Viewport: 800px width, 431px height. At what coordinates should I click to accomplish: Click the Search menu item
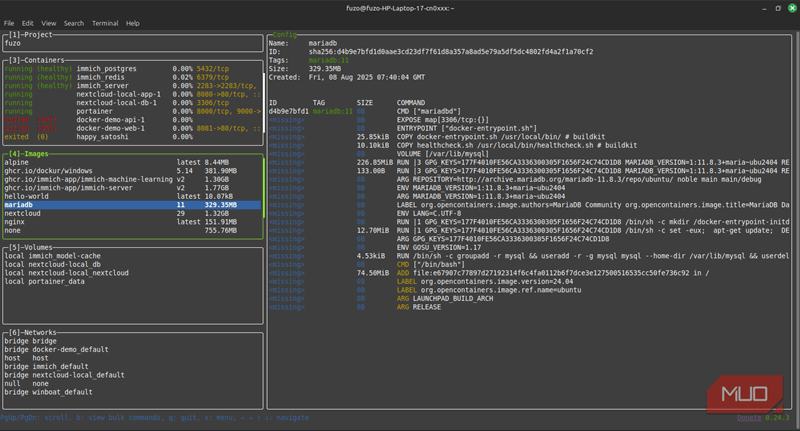[73, 23]
